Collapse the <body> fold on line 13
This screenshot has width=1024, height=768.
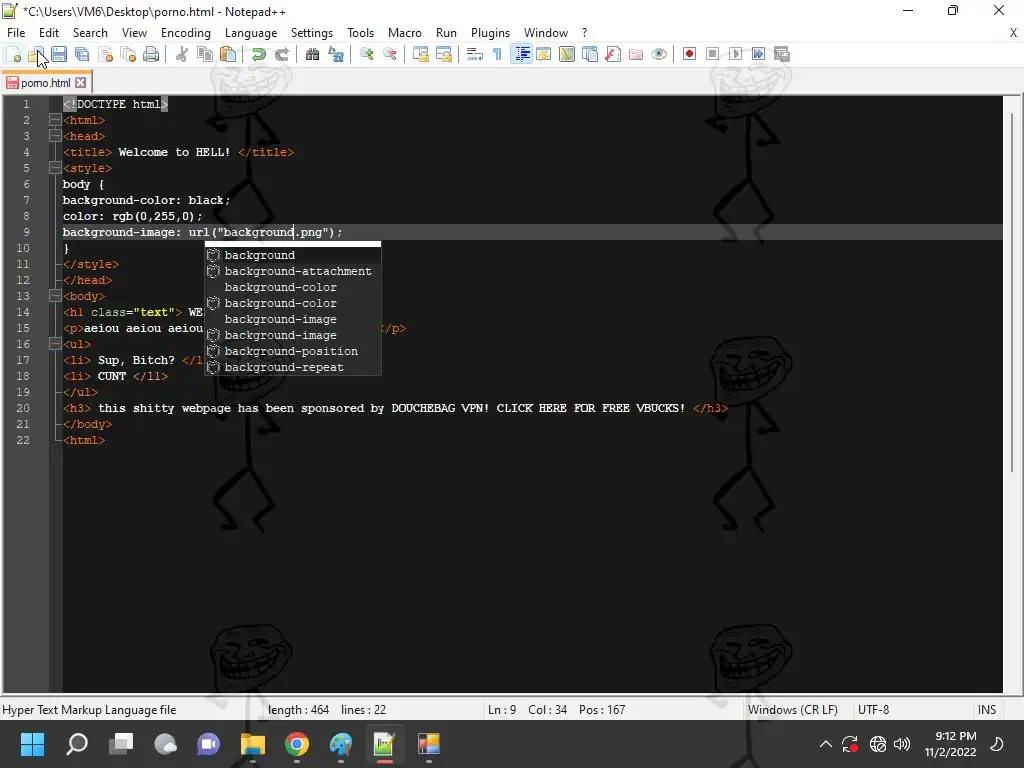coord(55,296)
